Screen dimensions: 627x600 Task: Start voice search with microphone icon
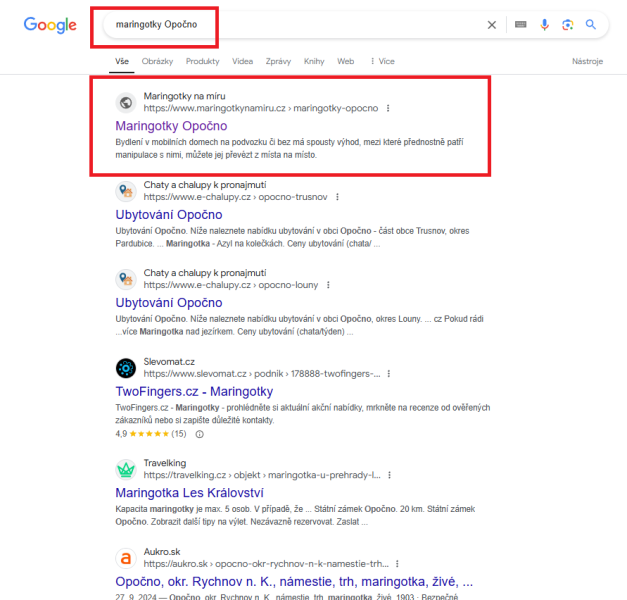544,25
